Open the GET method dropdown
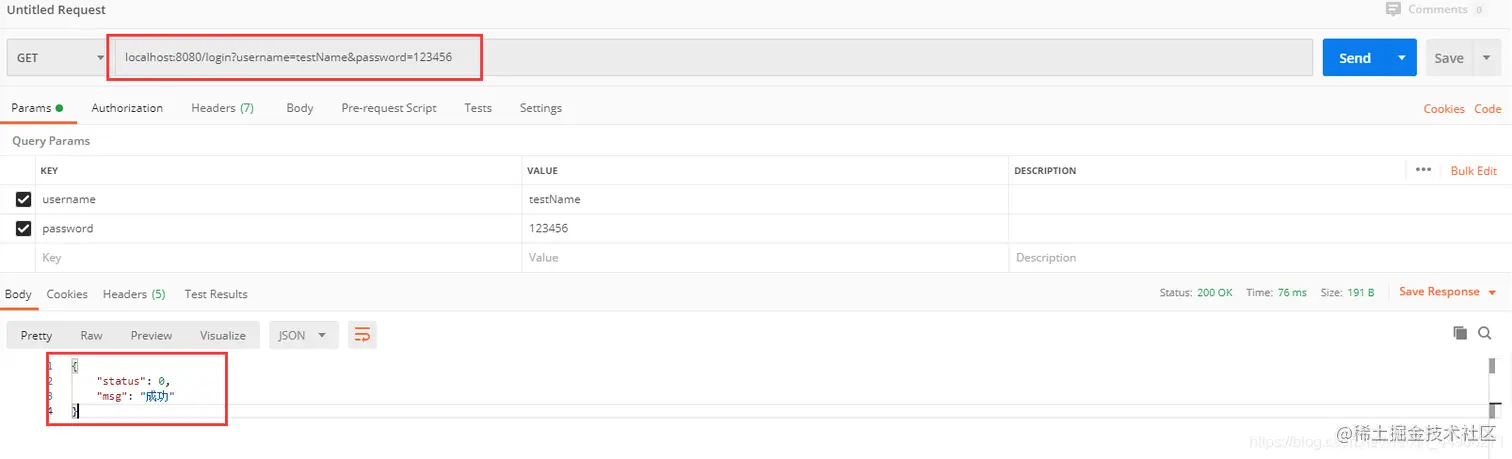The width and height of the screenshot is (1512, 459). click(x=59, y=58)
